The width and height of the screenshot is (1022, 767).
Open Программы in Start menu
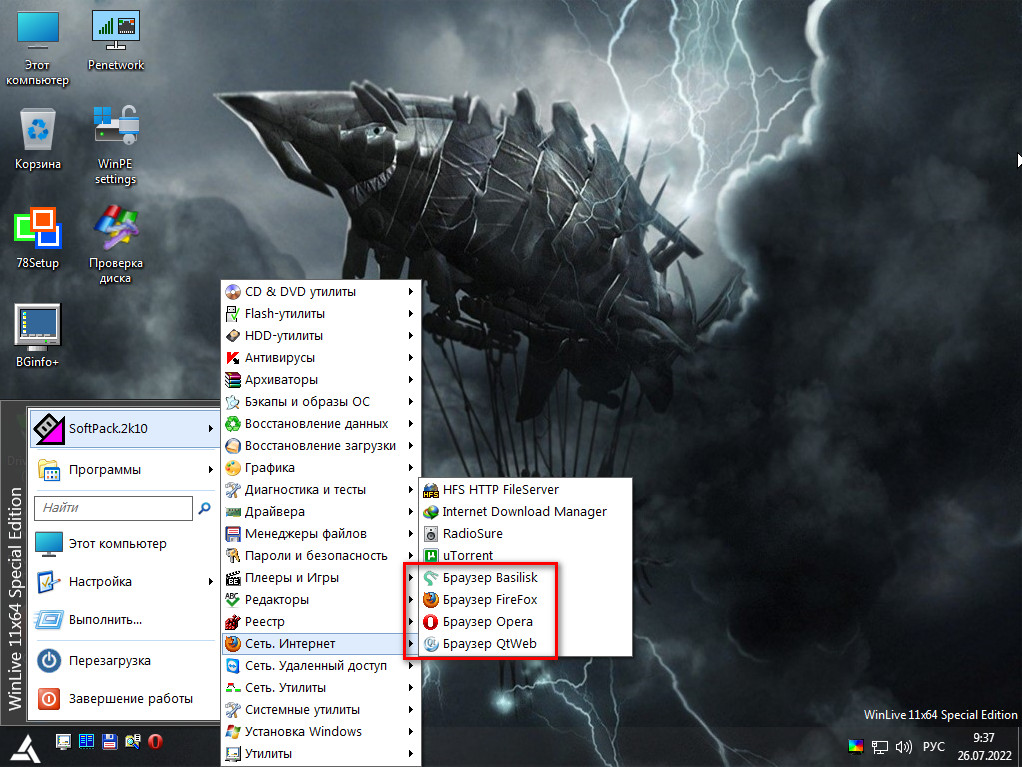pyautogui.click(x=124, y=470)
